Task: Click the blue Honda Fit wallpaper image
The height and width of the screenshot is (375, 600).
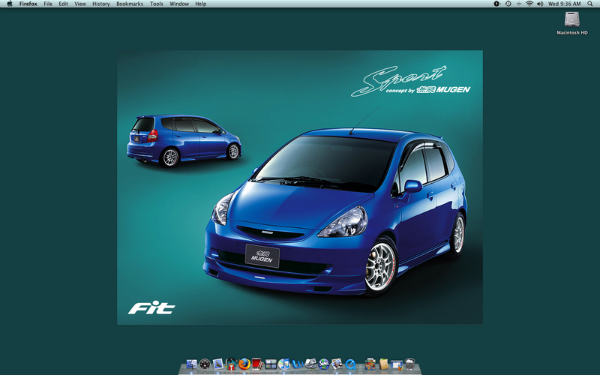Action: tap(300, 187)
